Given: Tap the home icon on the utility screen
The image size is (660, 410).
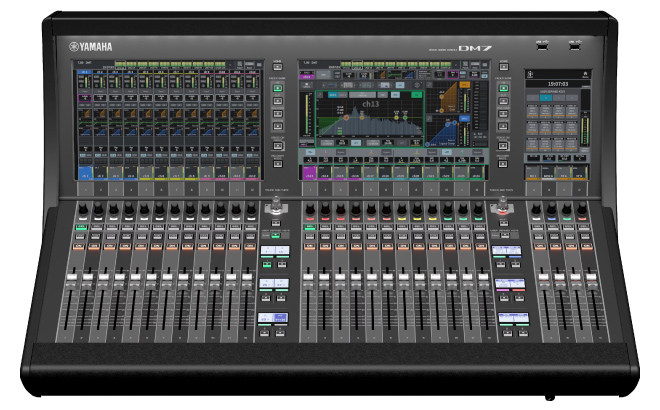Looking at the screenshot, I should 585,74.
